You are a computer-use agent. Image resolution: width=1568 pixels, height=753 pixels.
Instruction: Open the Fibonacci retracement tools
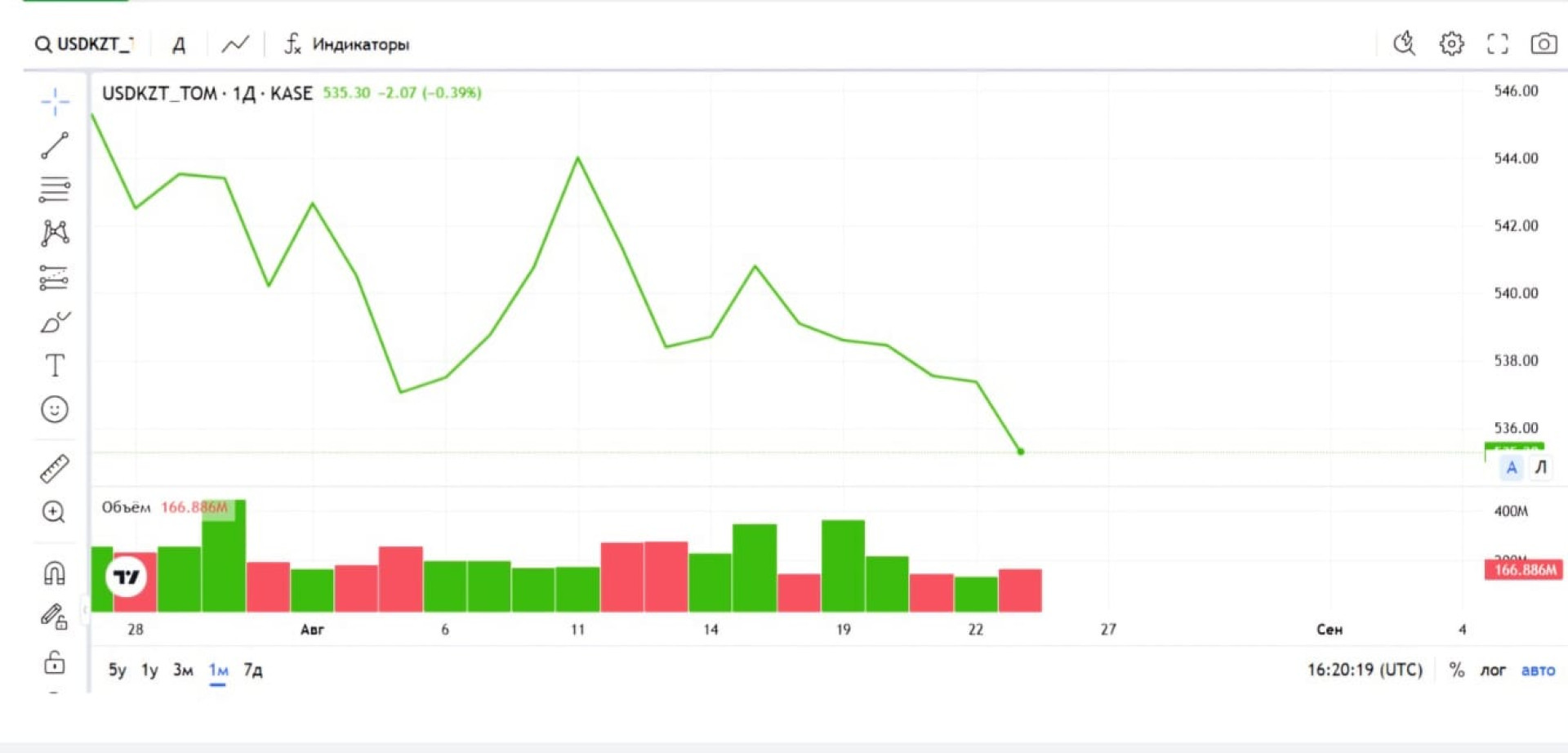55,189
